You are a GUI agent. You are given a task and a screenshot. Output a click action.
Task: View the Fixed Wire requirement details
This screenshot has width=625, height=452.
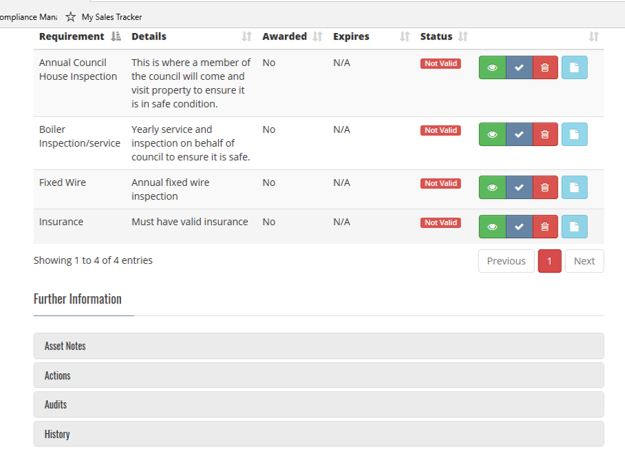tap(492, 187)
